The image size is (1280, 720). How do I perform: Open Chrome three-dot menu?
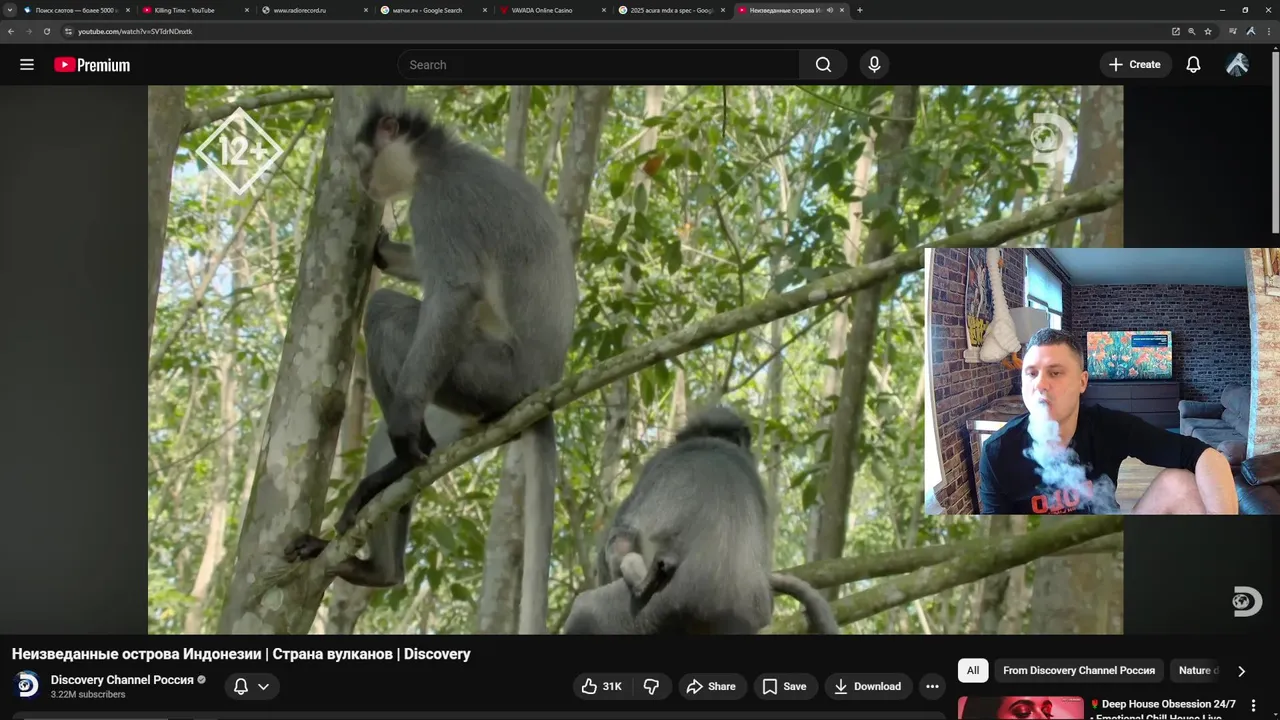(1268, 31)
